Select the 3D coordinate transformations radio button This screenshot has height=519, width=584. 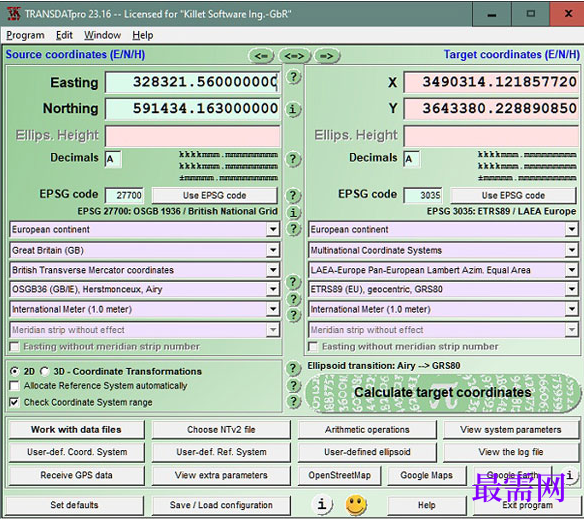[x=45, y=371]
